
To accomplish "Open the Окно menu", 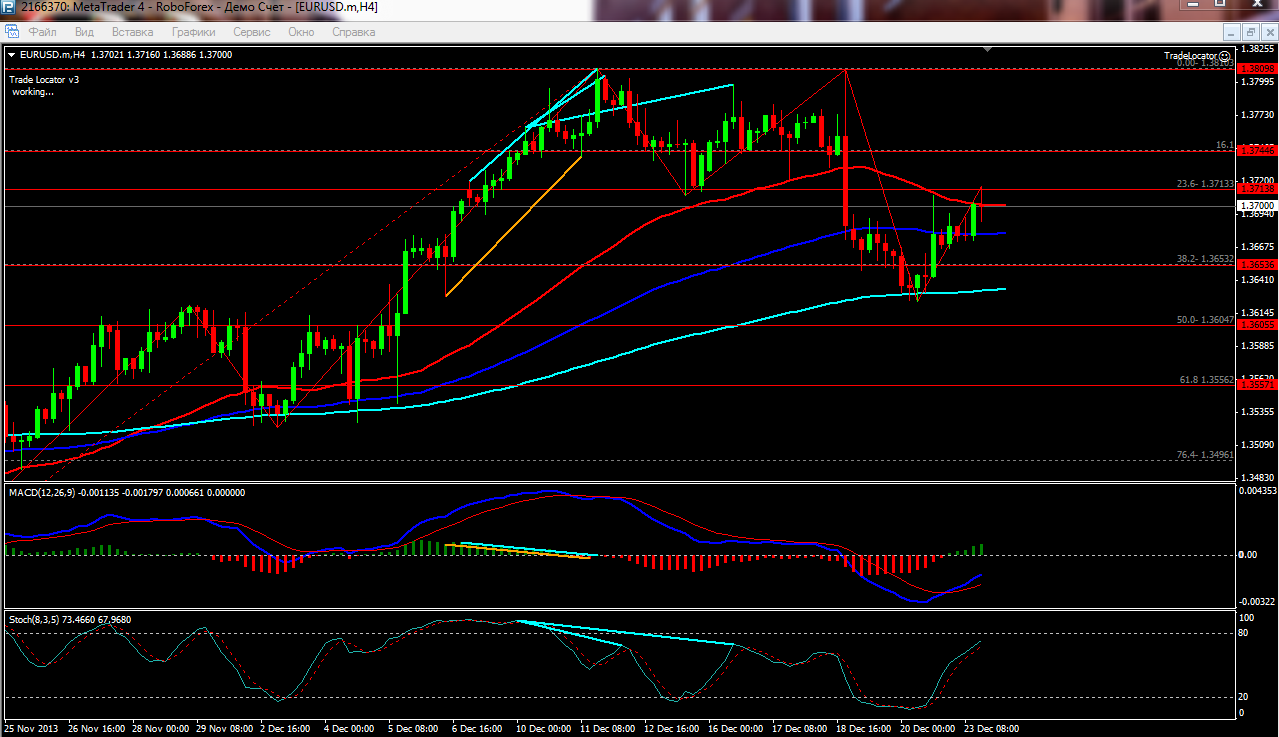I will pyautogui.click(x=301, y=32).
